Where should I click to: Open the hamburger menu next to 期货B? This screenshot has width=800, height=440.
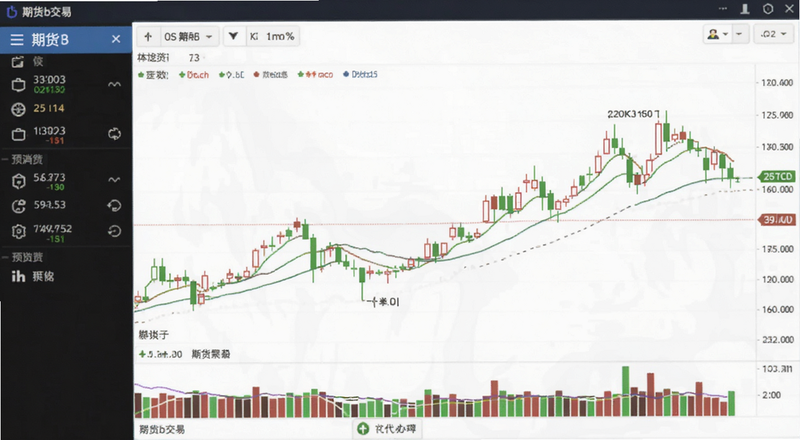tap(17, 39)
